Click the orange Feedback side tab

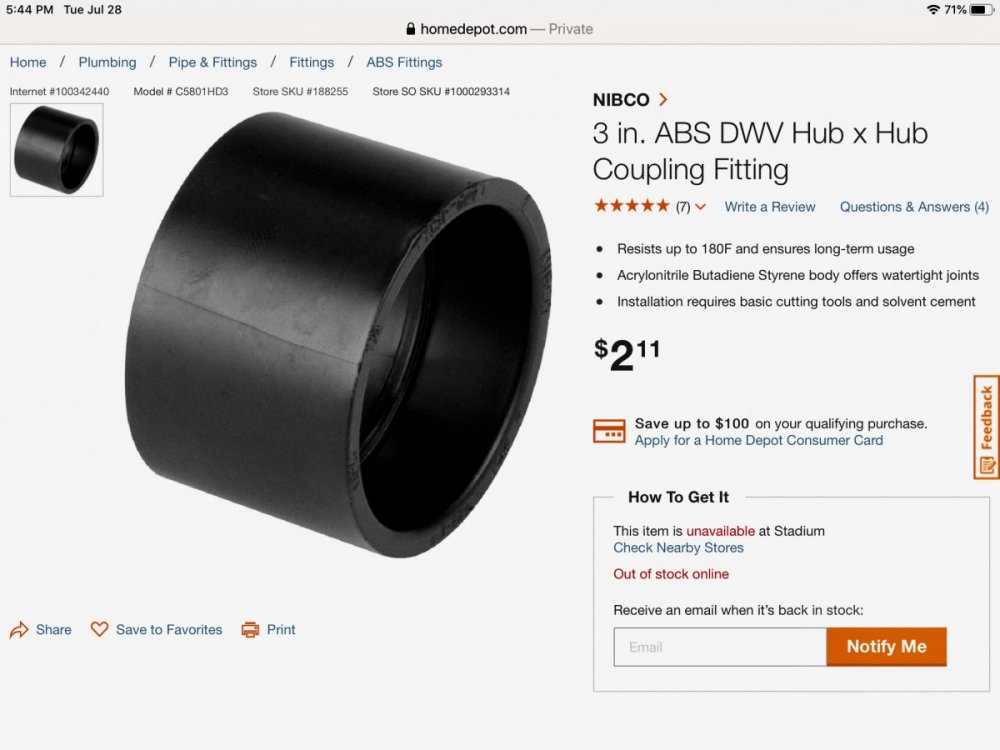tap(986, 427)
